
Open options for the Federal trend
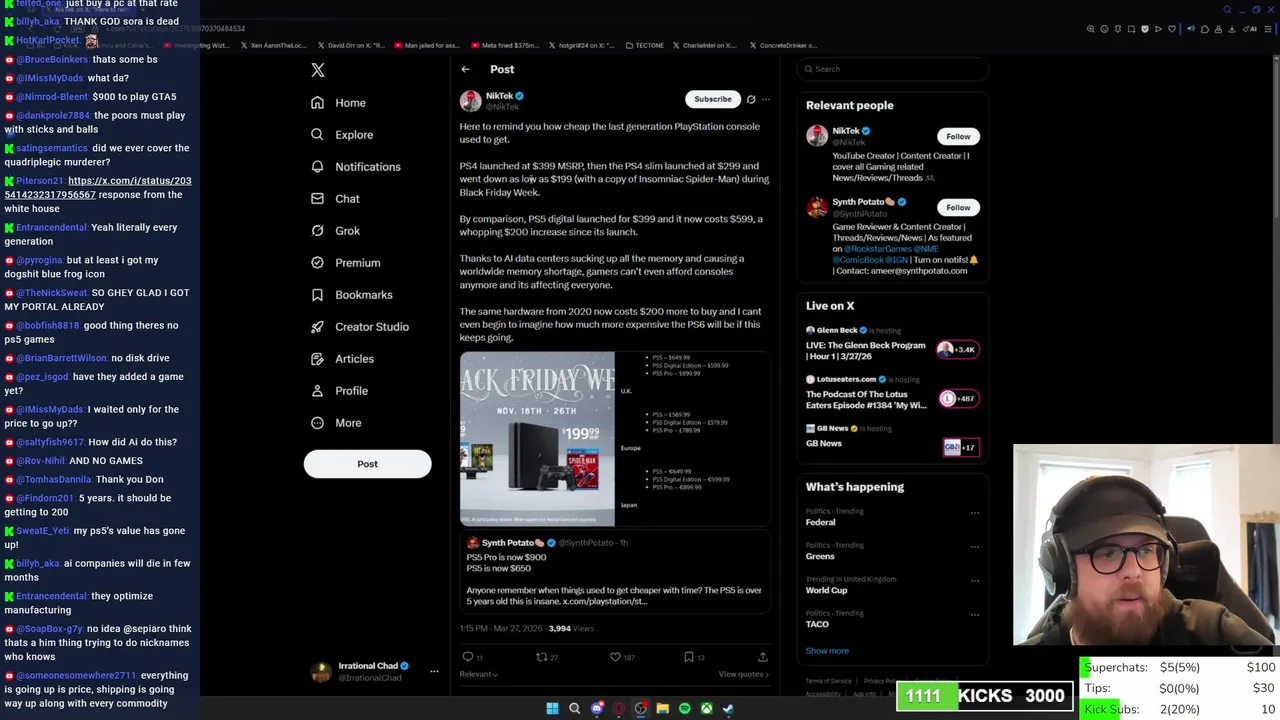click(974, 513)
